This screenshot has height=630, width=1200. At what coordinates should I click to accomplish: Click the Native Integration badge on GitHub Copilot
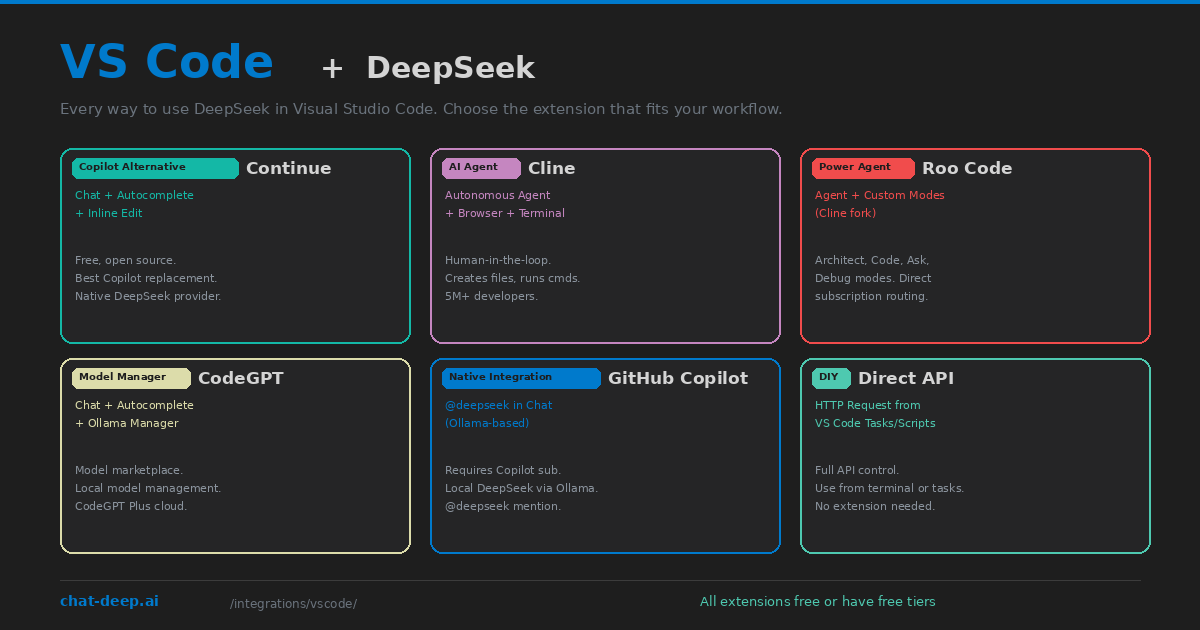(x=521, y=378)
